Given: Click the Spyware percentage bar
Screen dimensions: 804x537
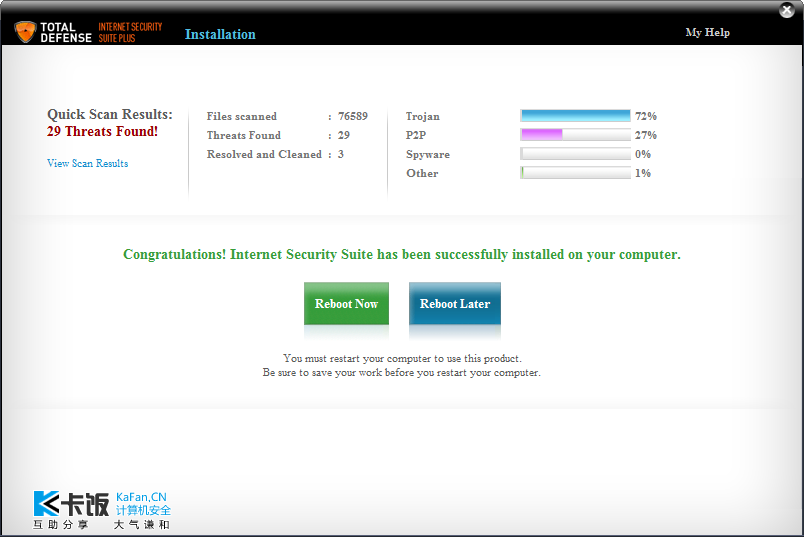Looking at the screenshot, I should coord(575,154).
